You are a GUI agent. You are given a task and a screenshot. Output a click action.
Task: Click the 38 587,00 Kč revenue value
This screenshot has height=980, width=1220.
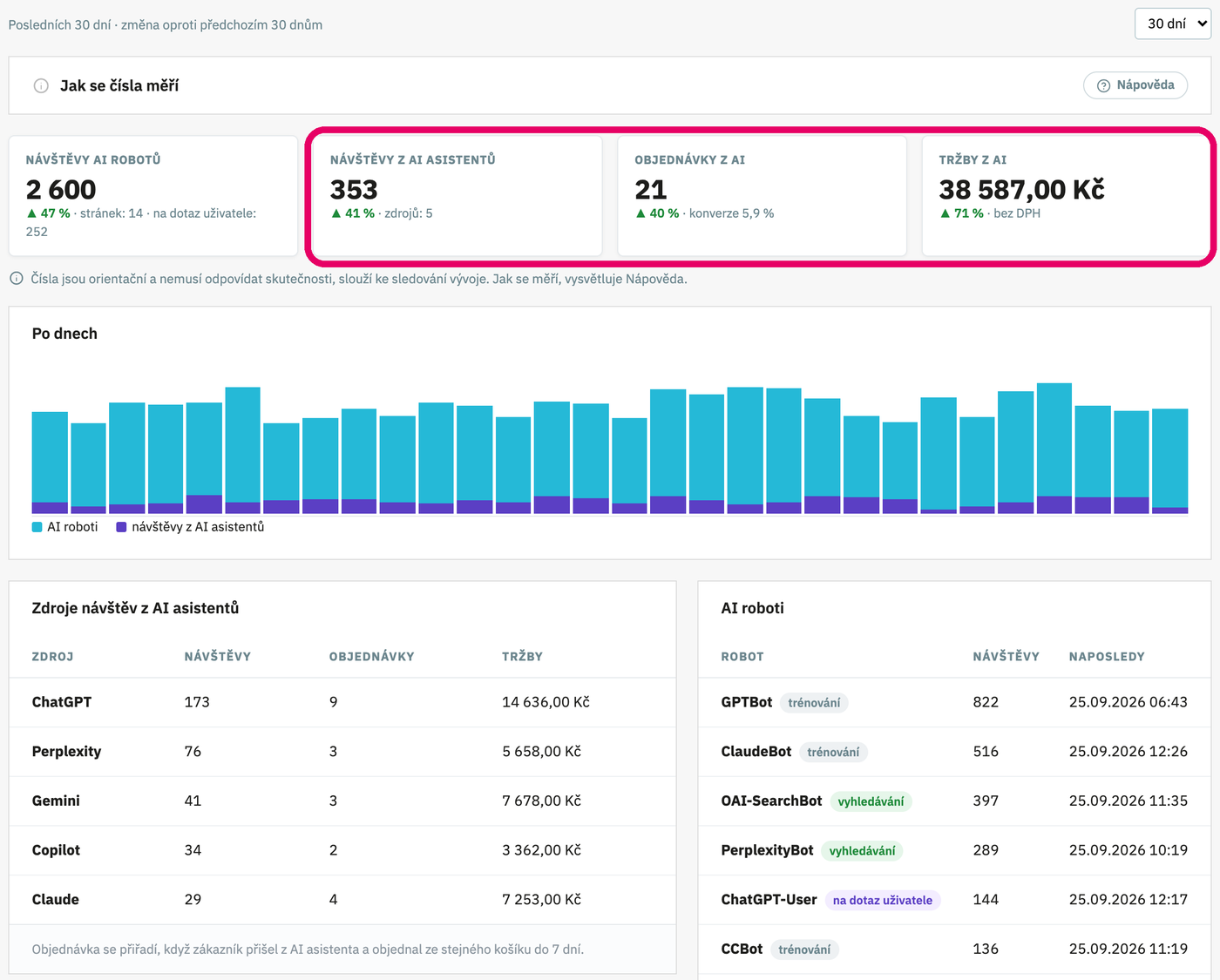pyautogui.click(x=1021, y=189)
